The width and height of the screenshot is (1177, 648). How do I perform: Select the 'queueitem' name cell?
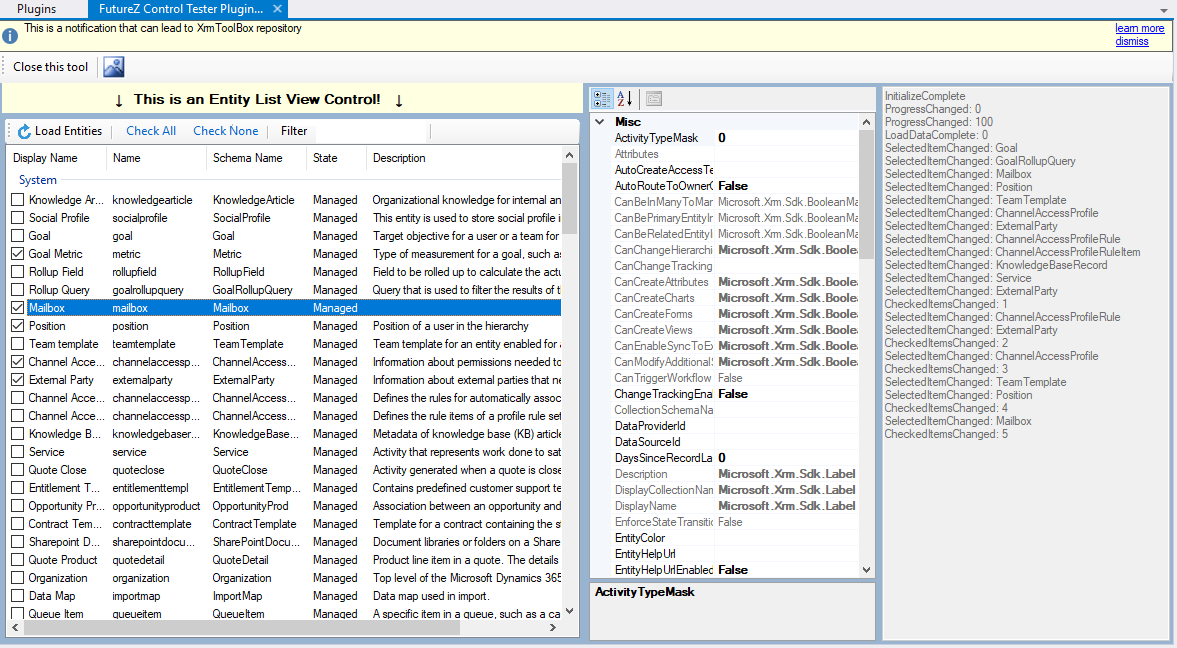pyautogui.click(x=137, y=614)
